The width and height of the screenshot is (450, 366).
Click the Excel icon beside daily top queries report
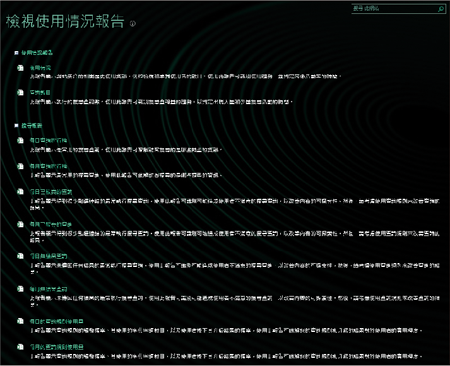pos(20,192)
